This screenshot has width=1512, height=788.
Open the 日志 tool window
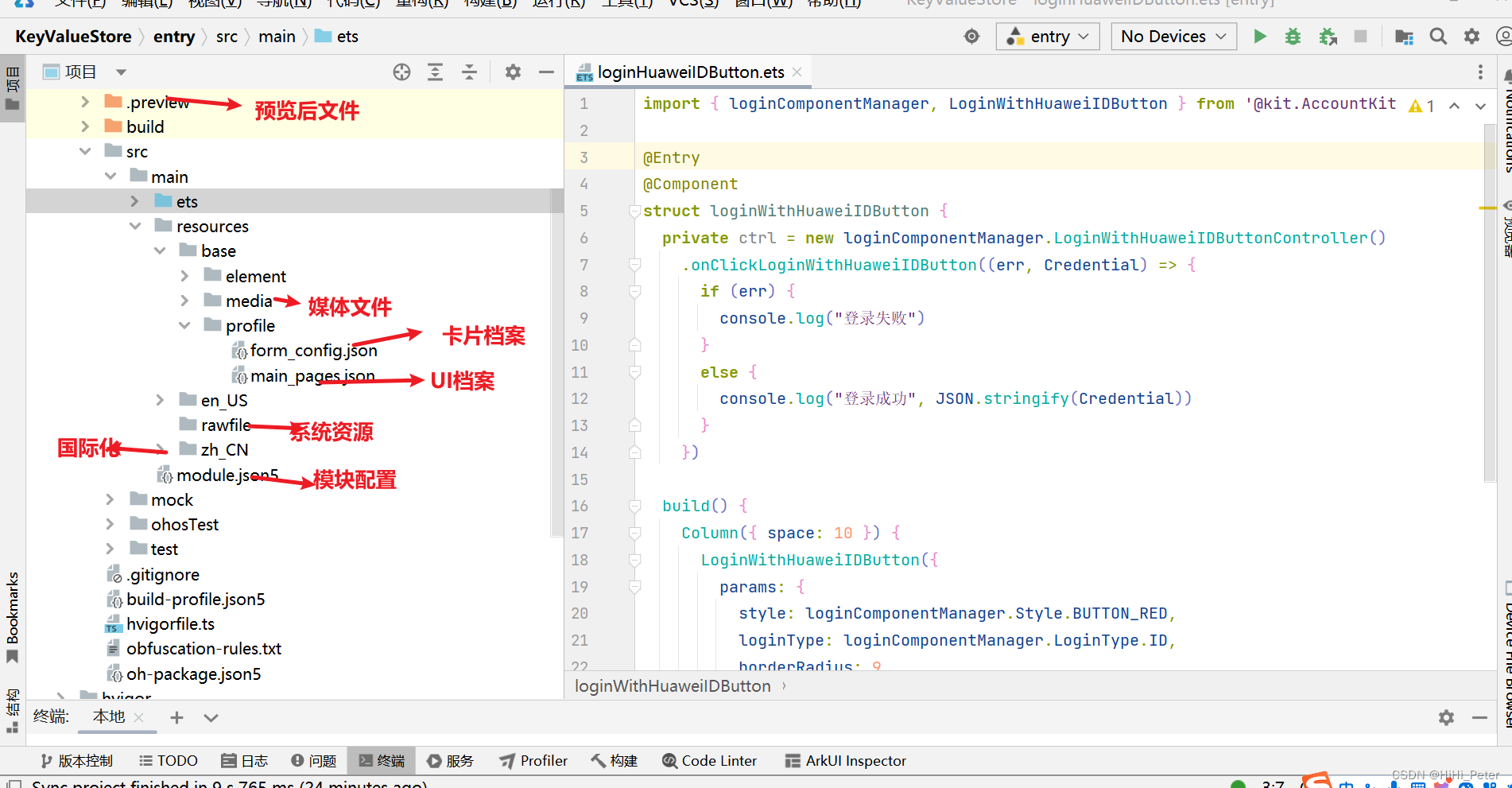pyautogui.click(x=244, y=761)
